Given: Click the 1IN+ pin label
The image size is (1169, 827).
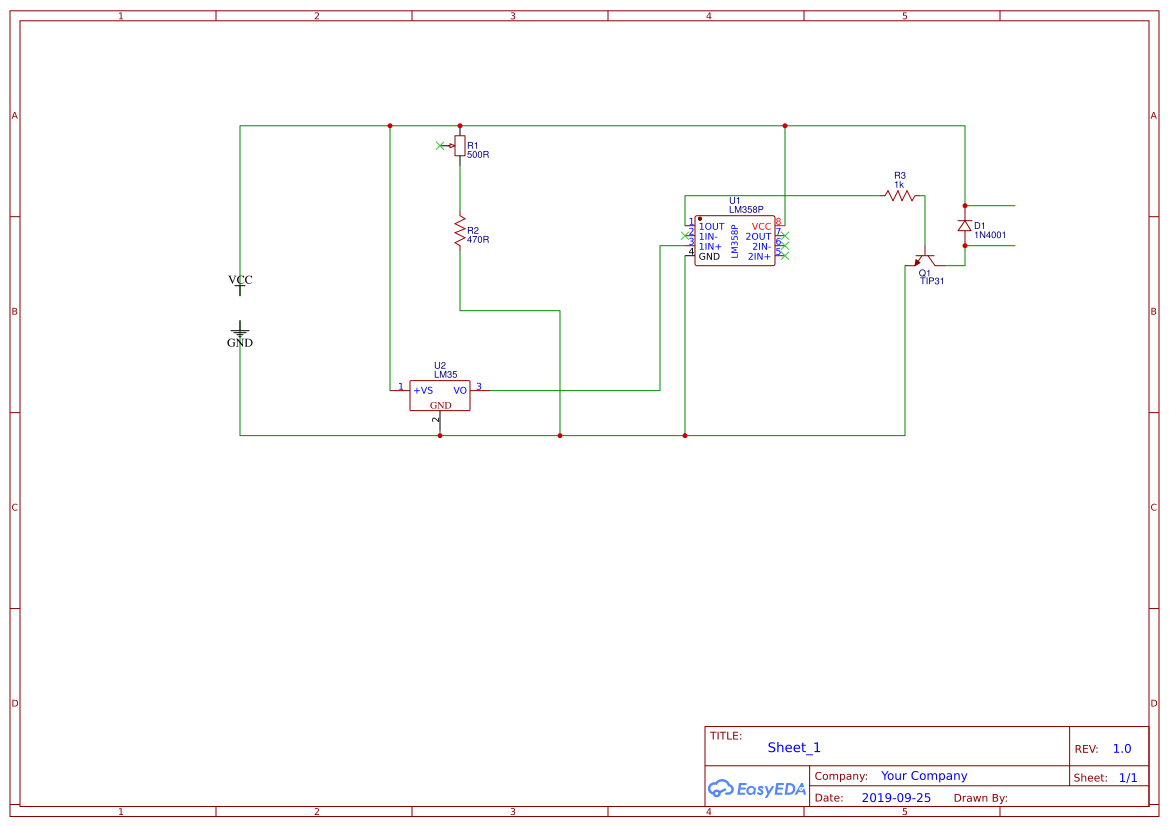Looking at the screenshot, I should pos(710,247).
